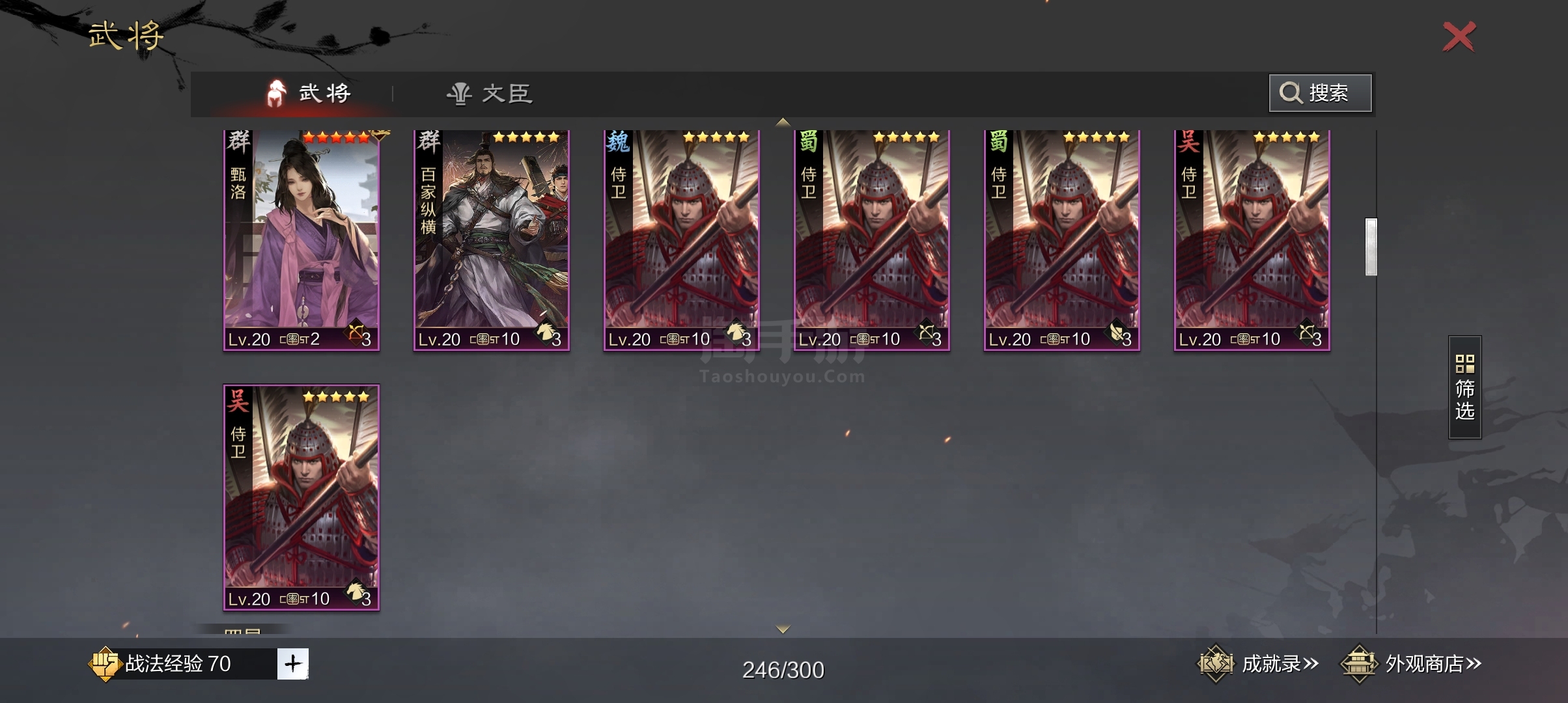
Task: Click the up arrow above the card list
Action: click(783, 122)
